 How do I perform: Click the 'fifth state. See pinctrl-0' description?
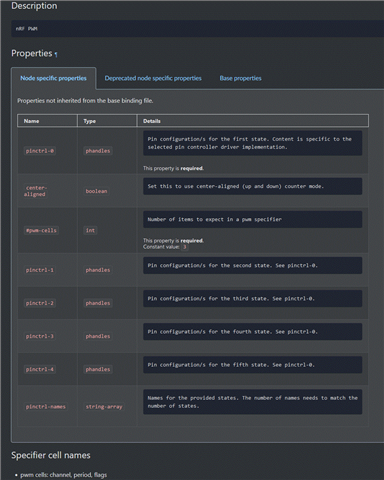point(252,365)
